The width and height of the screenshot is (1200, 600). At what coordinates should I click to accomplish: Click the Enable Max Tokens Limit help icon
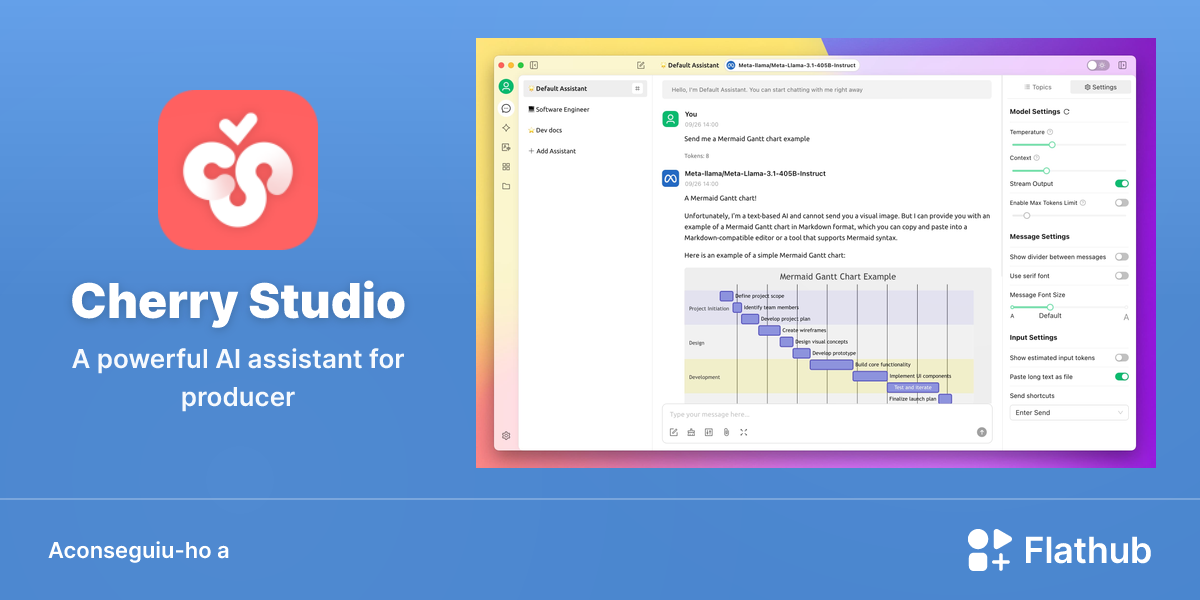tap(1083, 202)
